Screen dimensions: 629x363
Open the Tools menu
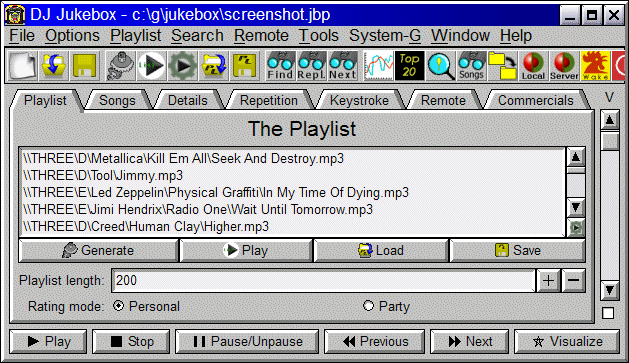pos(319,36)
